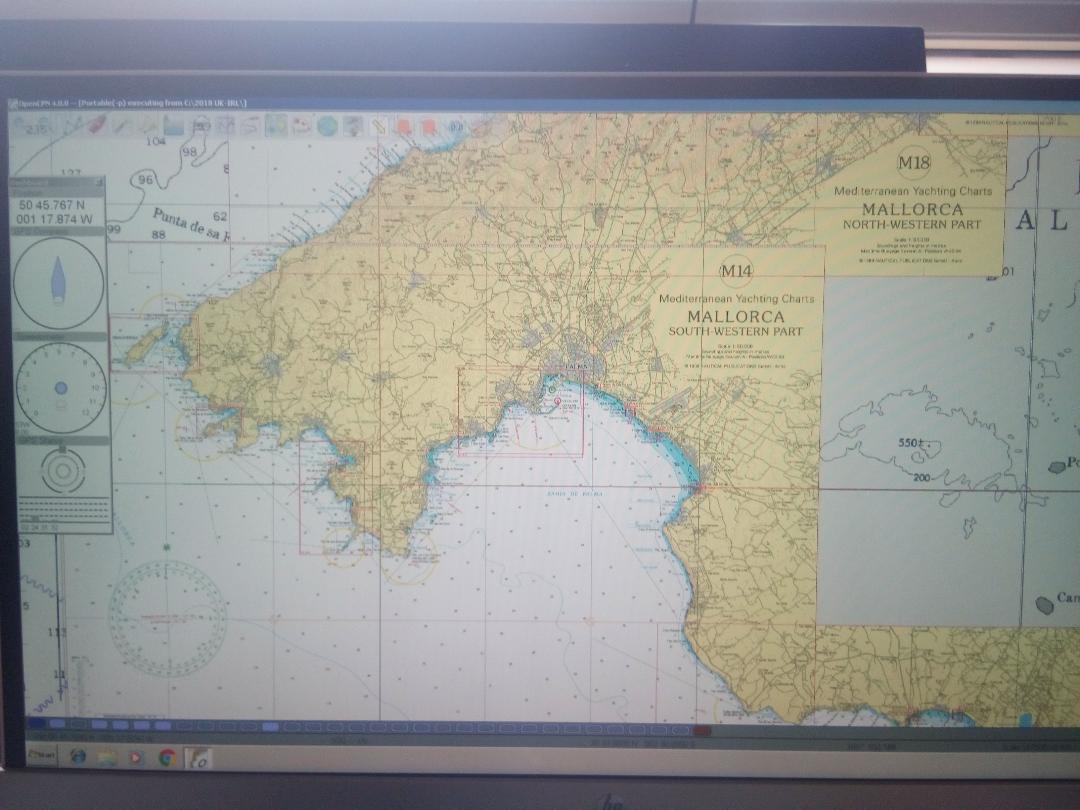Click the circled M14 chart label
Screen dimensions: 1080x810
point(736,271)
